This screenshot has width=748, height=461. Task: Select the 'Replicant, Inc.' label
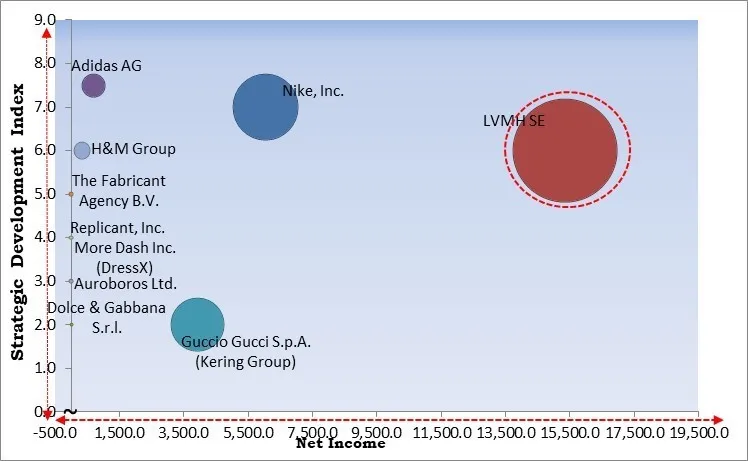[x=117, y=227]
